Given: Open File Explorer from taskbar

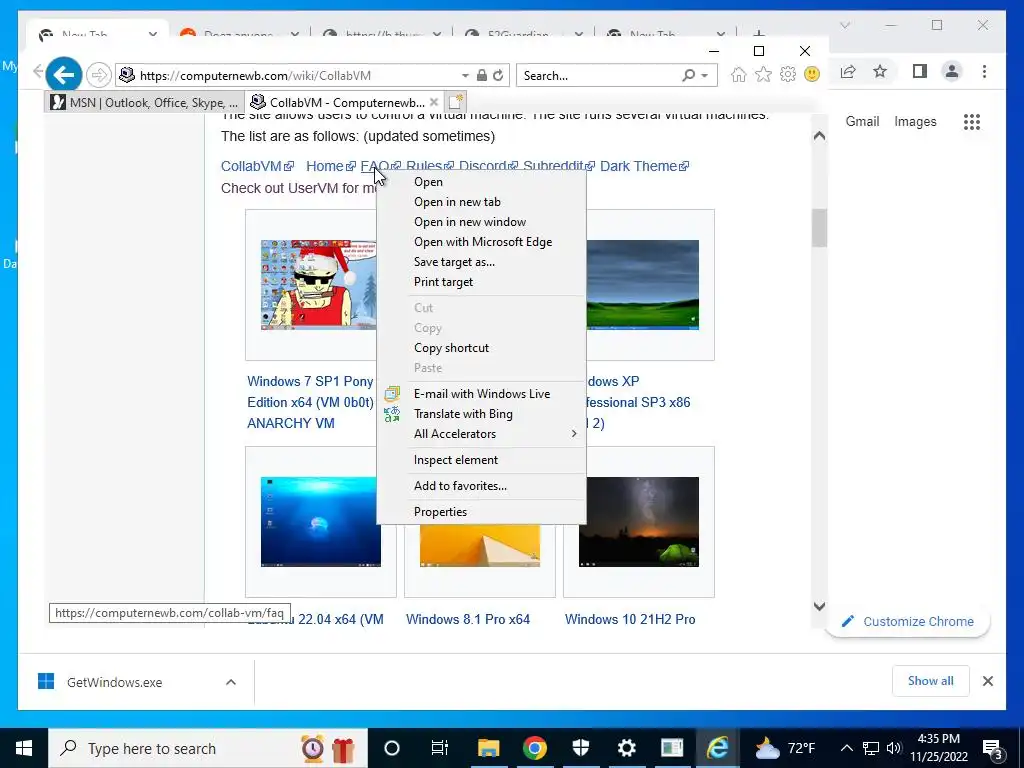Looking at the screenshot, I should 488,748.
